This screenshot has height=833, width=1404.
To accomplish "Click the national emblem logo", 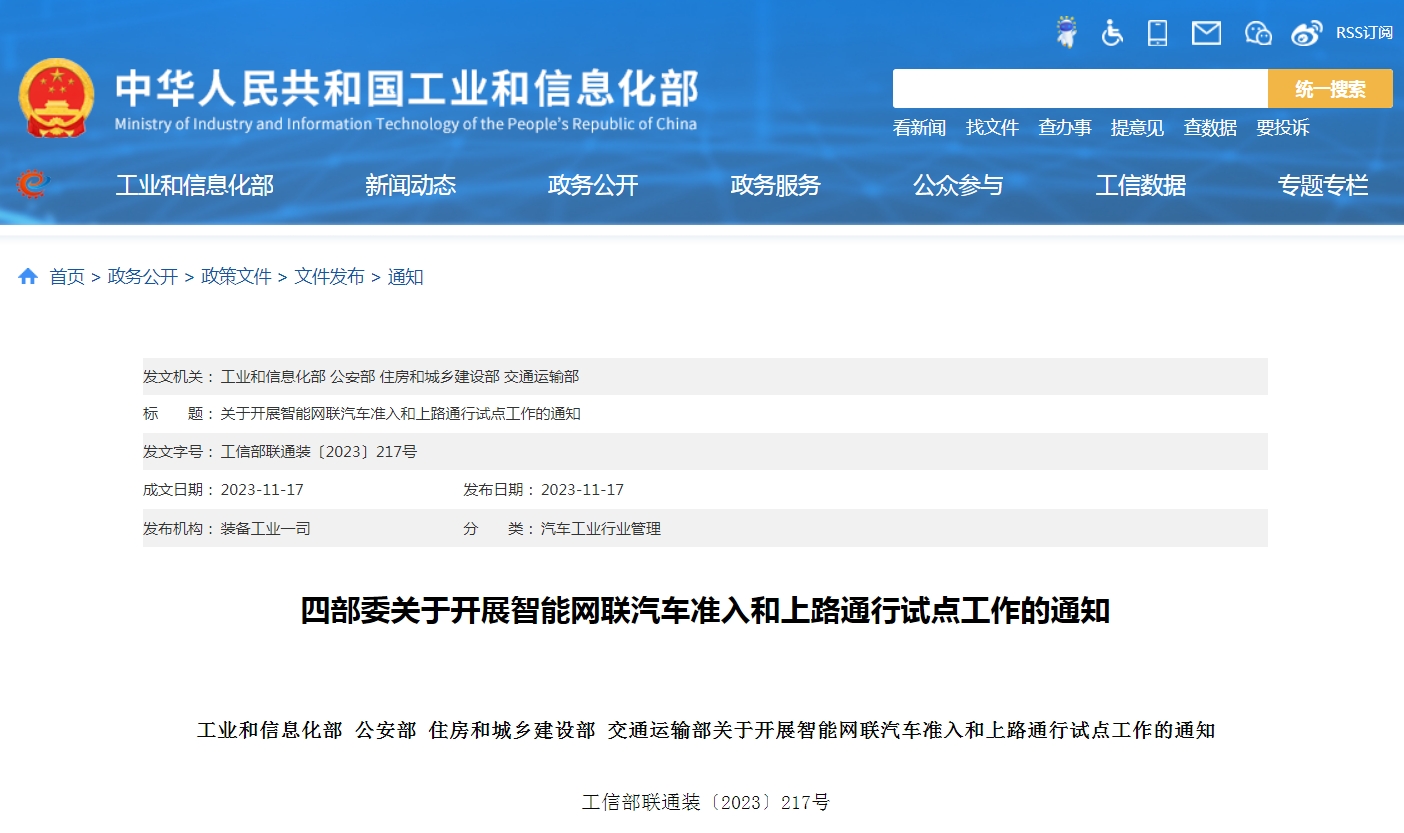I will click(56, 98).
